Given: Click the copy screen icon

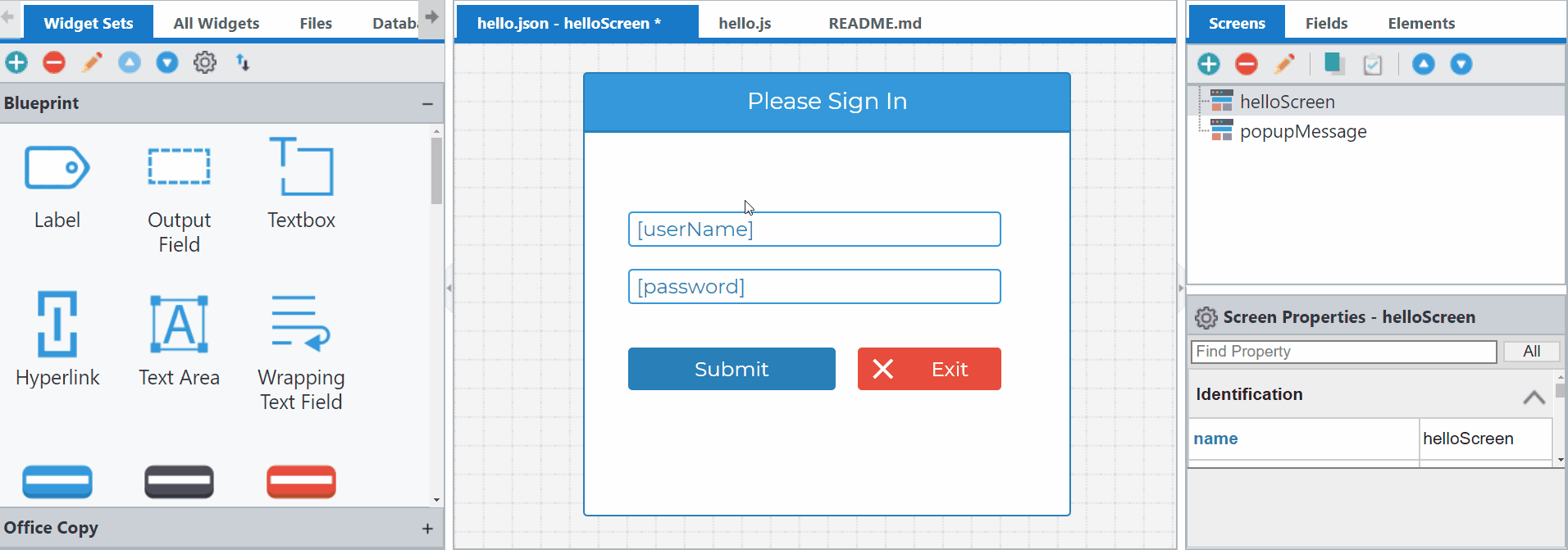Looking at the screenshot, I should click(x=1334, y=64).
